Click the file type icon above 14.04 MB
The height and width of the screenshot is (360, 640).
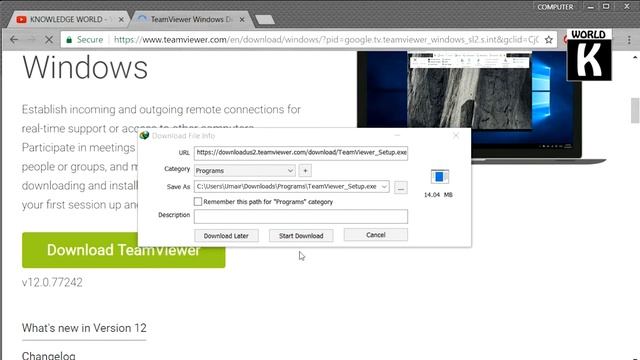point(439,177)
